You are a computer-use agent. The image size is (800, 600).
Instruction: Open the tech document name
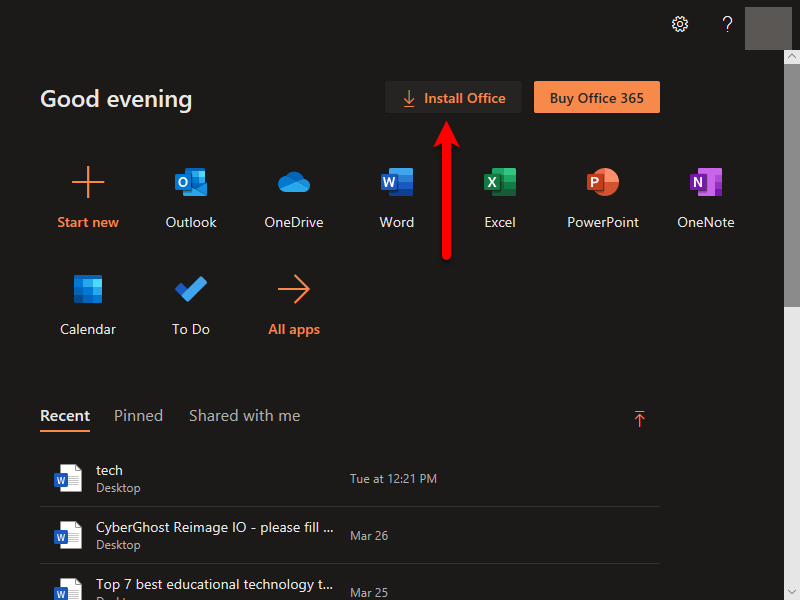coord(109,470)
